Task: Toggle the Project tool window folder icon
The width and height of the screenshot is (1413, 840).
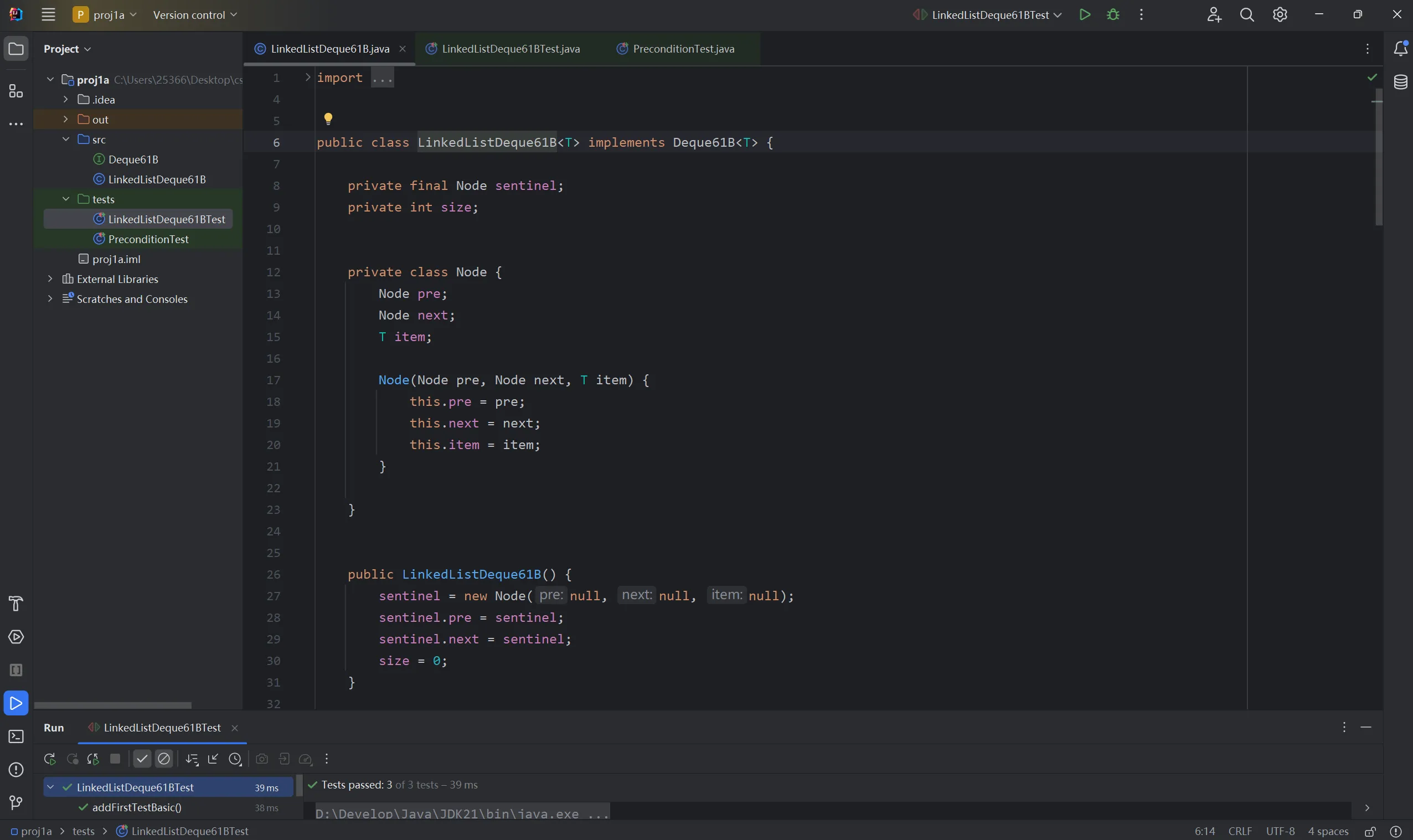Action: tap(16, 49)
